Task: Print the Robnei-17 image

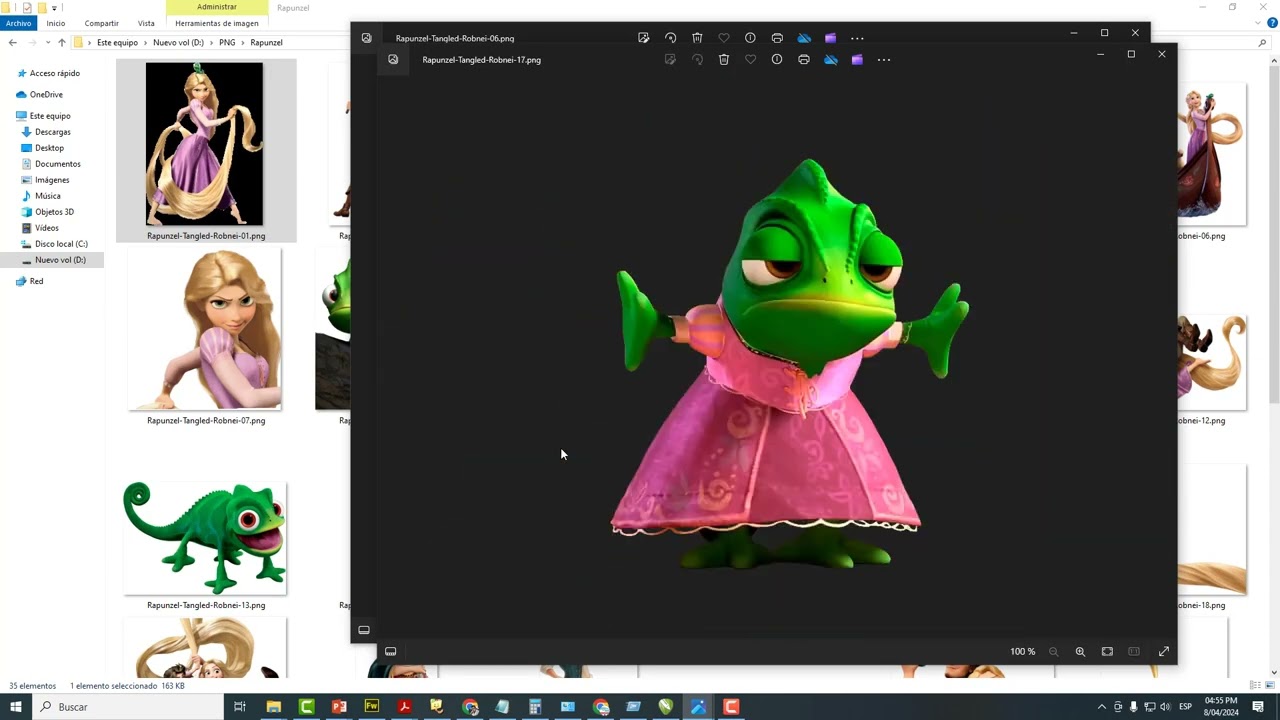Action: (804, 60)
